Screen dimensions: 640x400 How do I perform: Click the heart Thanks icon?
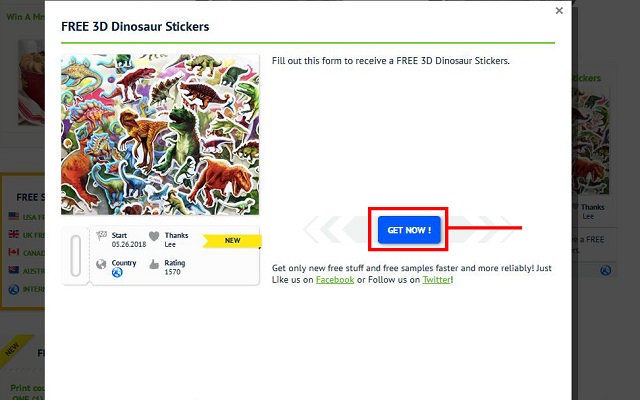(154, 236)
